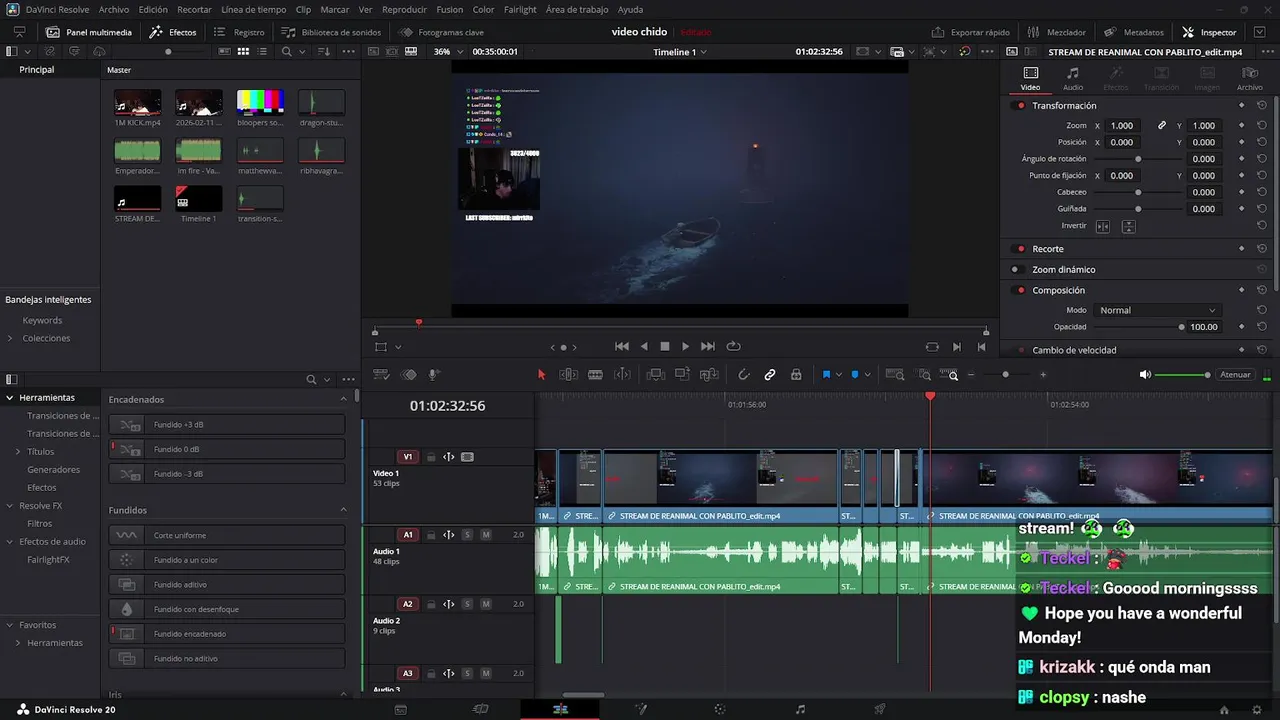Open the Fairlight page music-note icon

(x=800, y=709)
